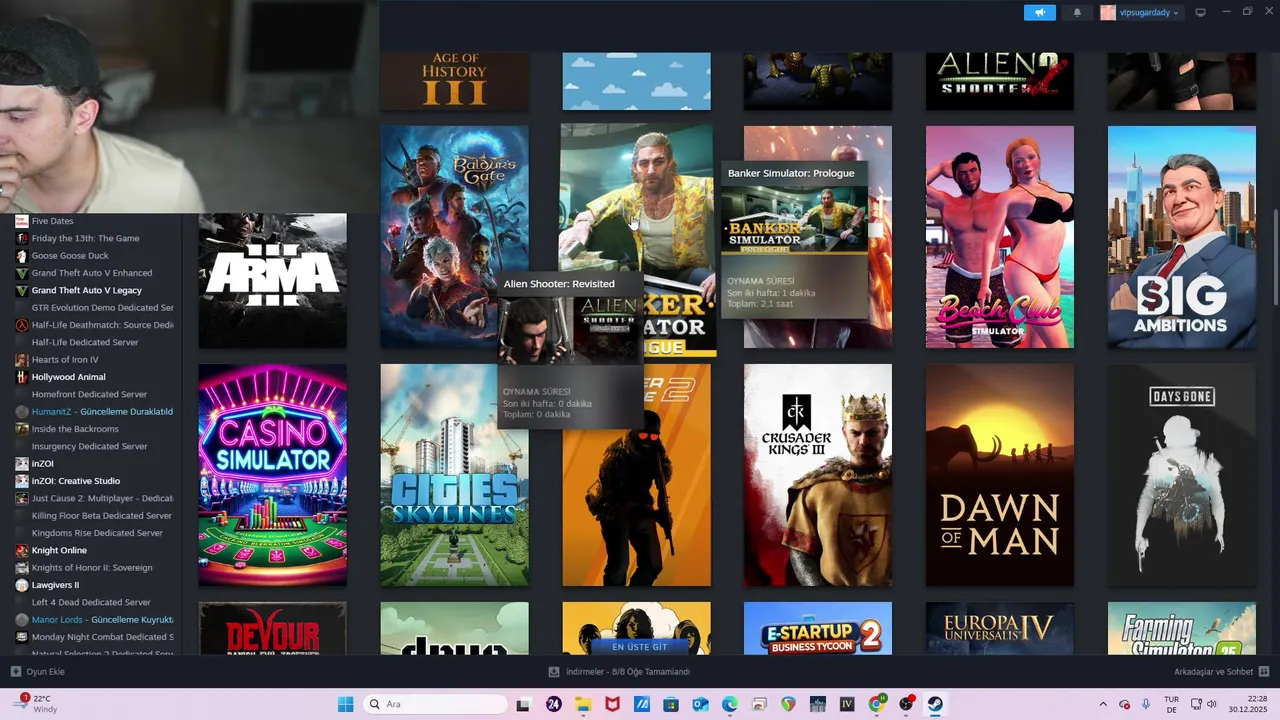
Task: Click the Friday the 13th game icon
Action: click(22, 238)
